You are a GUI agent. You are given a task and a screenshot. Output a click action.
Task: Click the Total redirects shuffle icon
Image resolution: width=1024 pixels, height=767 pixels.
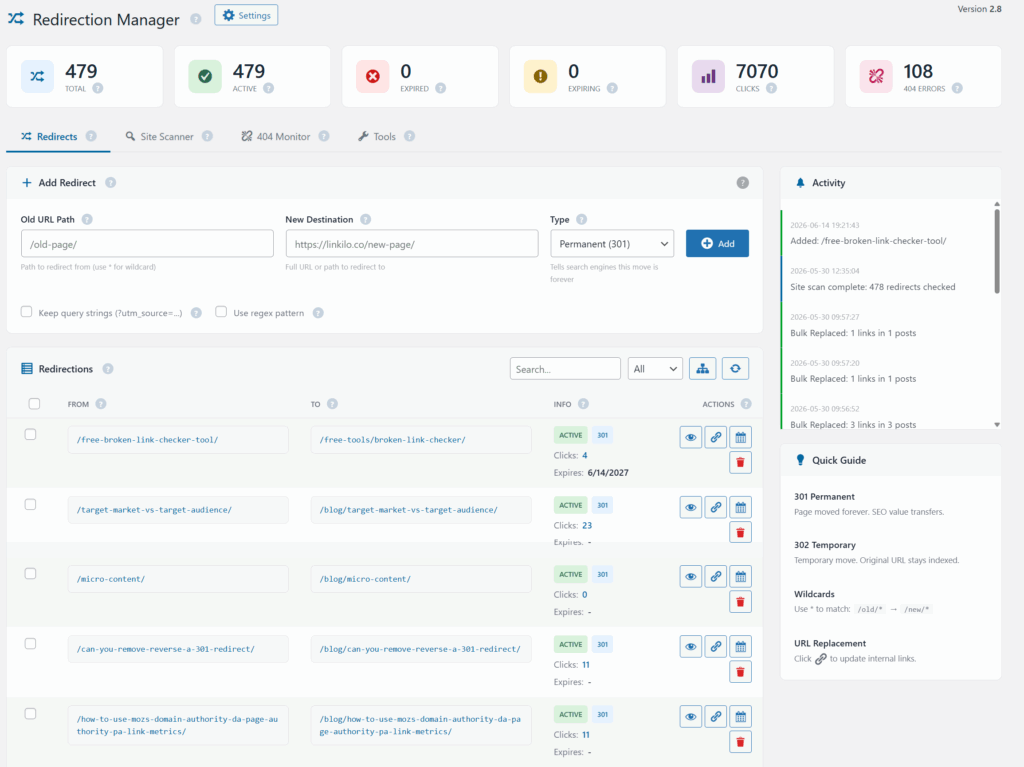coord(37,76)
